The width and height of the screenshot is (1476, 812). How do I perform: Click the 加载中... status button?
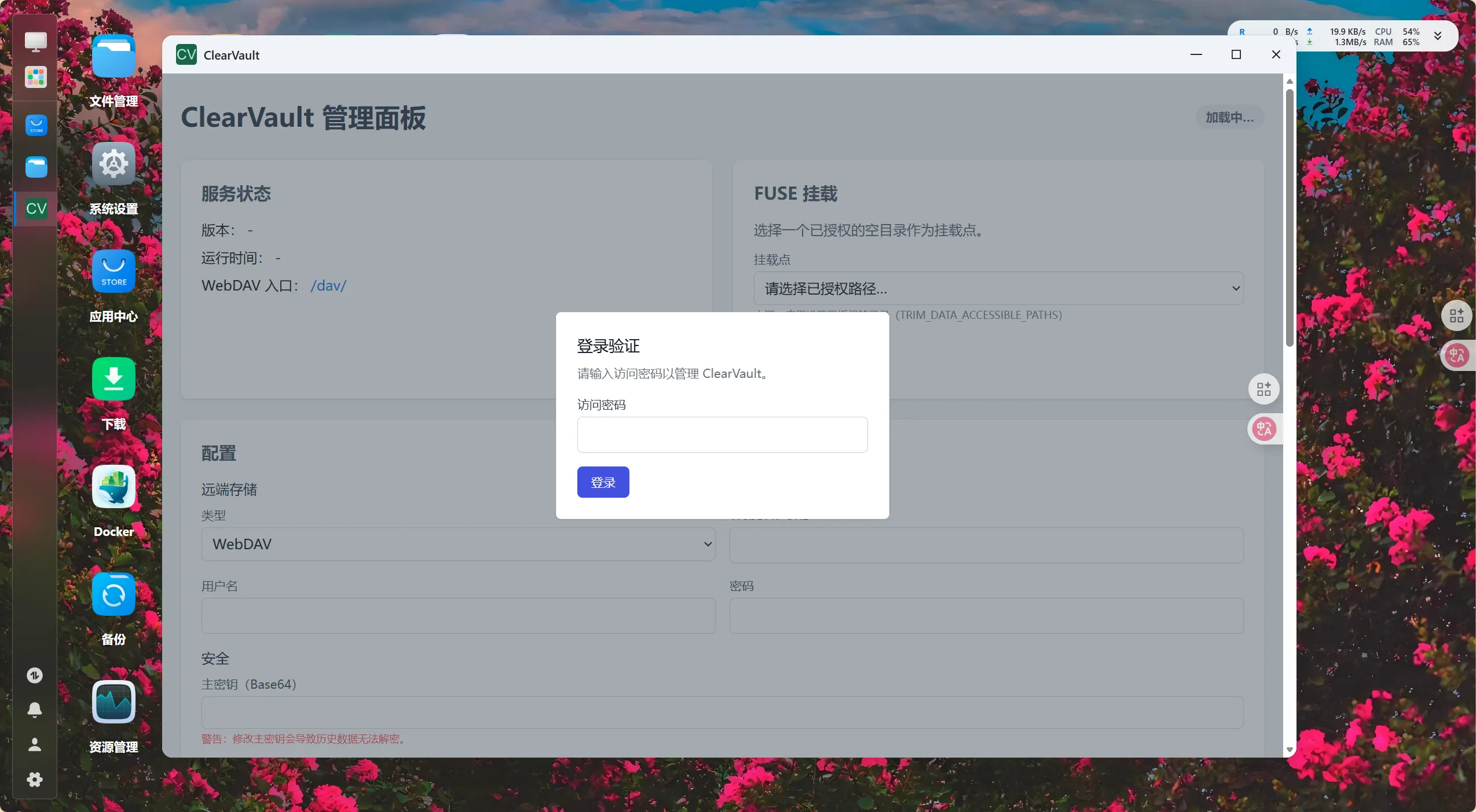(x=1229, y=117)
